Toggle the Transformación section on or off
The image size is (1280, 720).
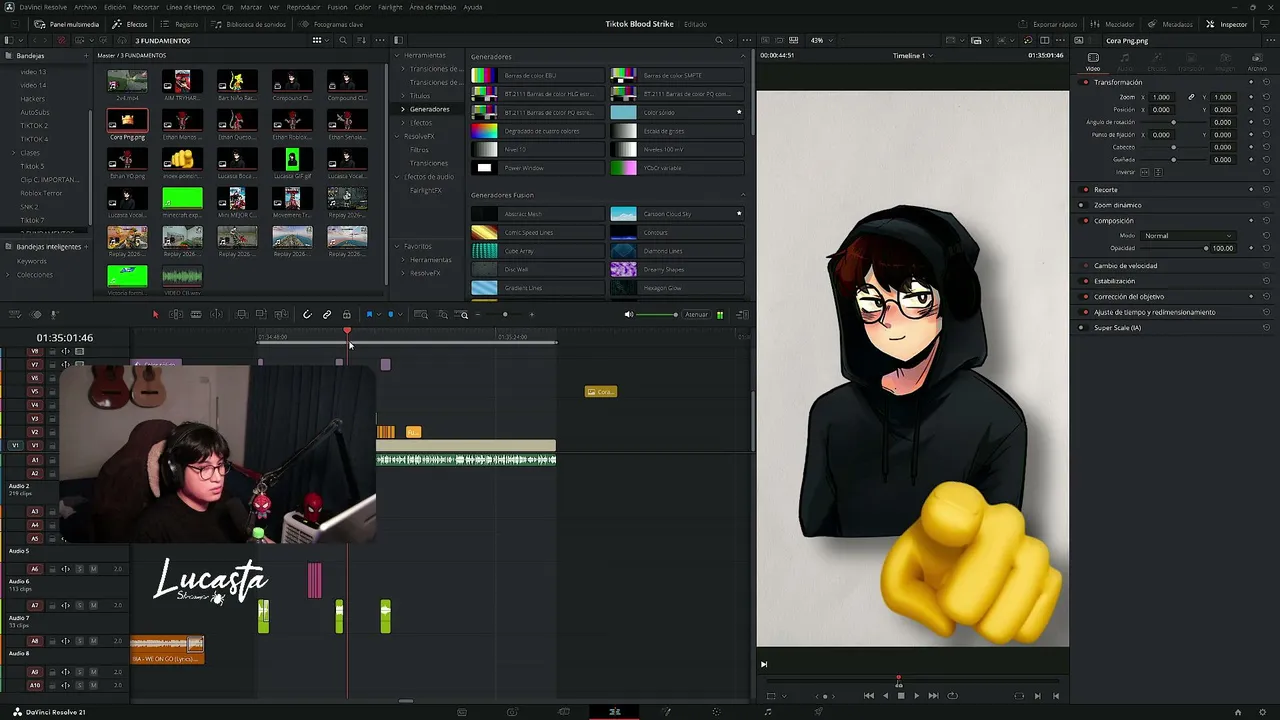[x=1085, y=82]
